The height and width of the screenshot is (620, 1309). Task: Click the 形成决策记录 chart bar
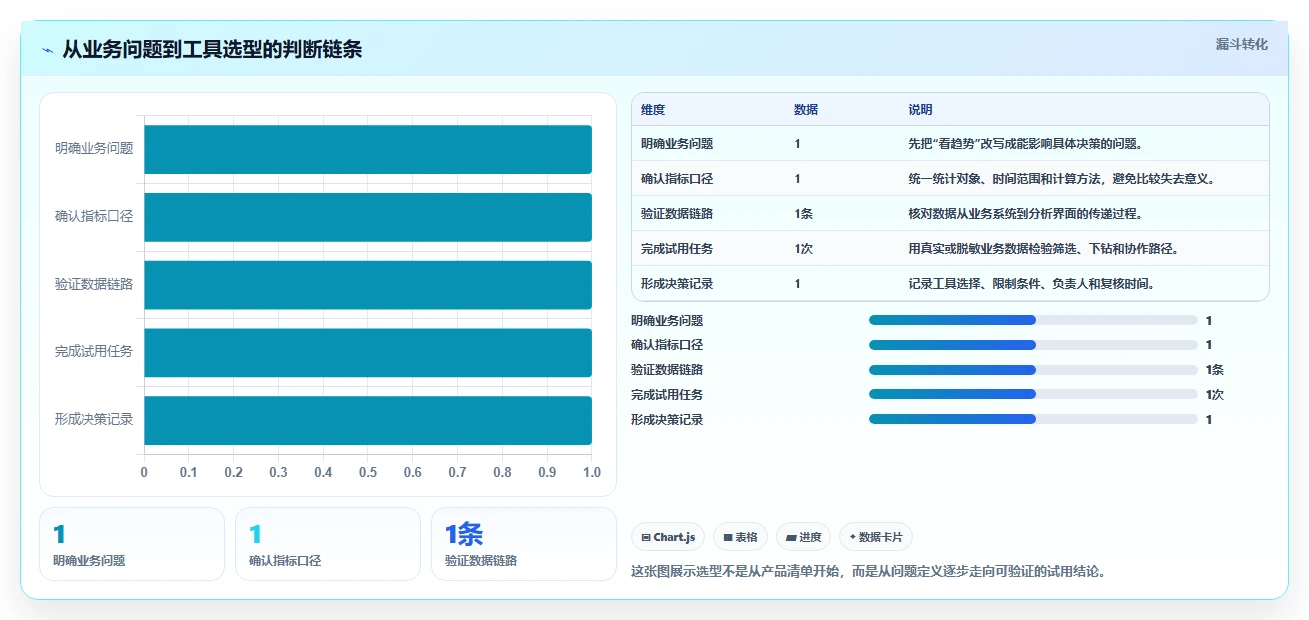click(x=368, y=420)
